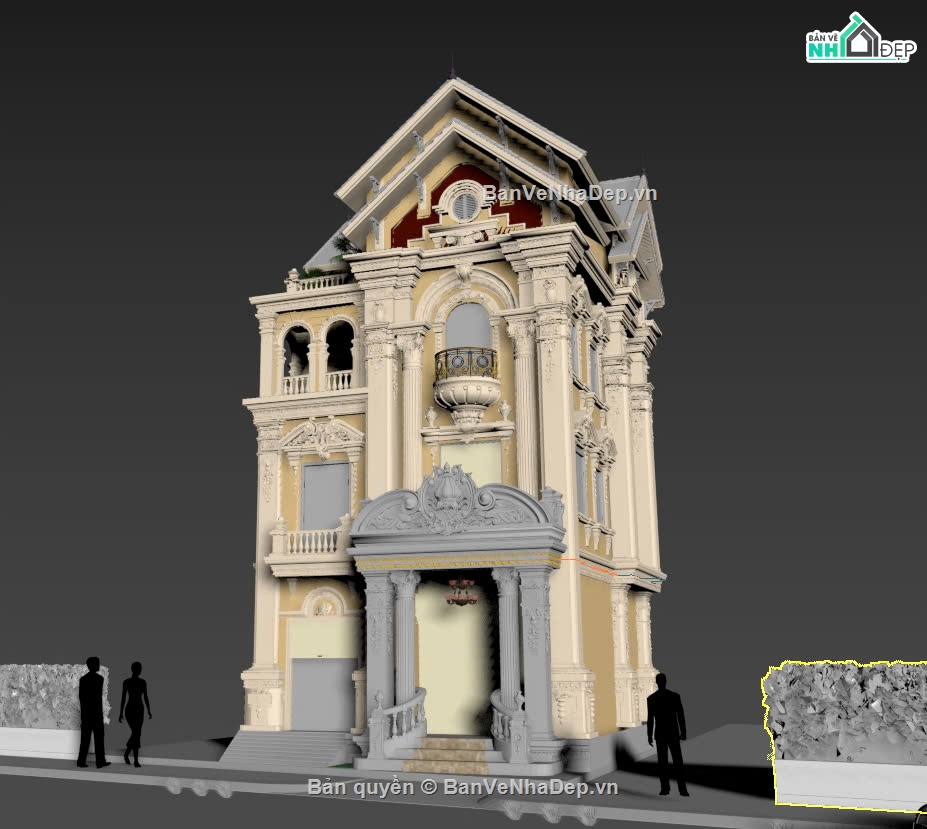Click the female silhouette on the left
The width and height of the screenshot is (927, 829).
[x=134, y=712]
